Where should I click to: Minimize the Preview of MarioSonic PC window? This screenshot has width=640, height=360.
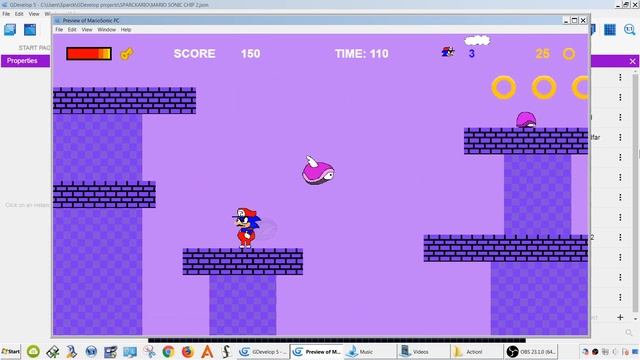566,20
